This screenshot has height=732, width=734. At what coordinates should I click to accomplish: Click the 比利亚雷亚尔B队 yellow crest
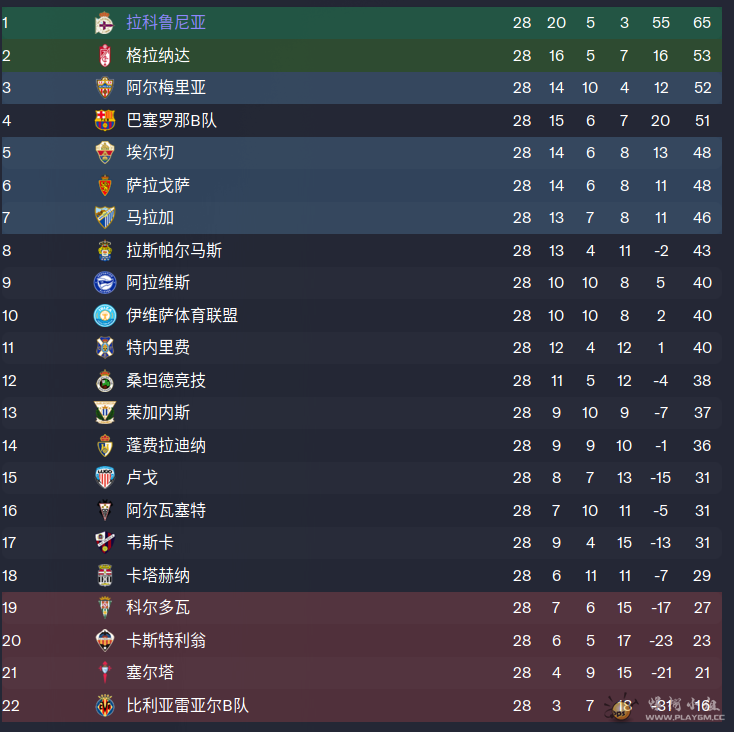coord(105,705)
